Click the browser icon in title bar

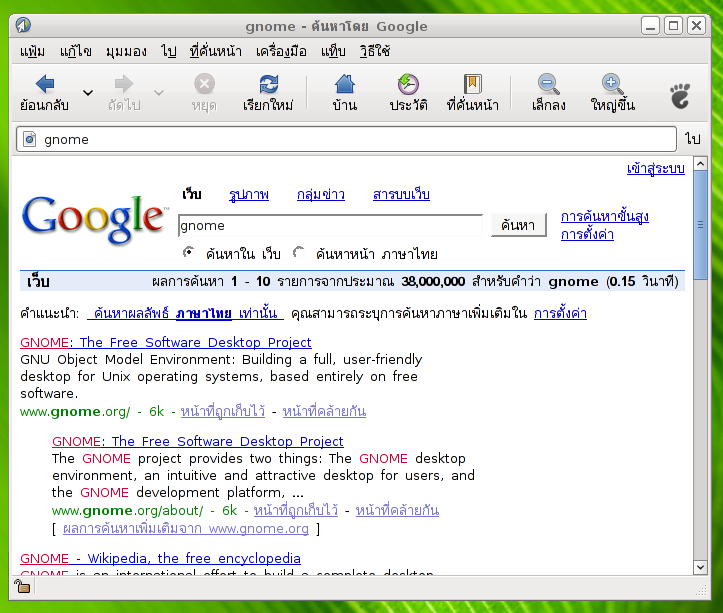coord(23,25)
